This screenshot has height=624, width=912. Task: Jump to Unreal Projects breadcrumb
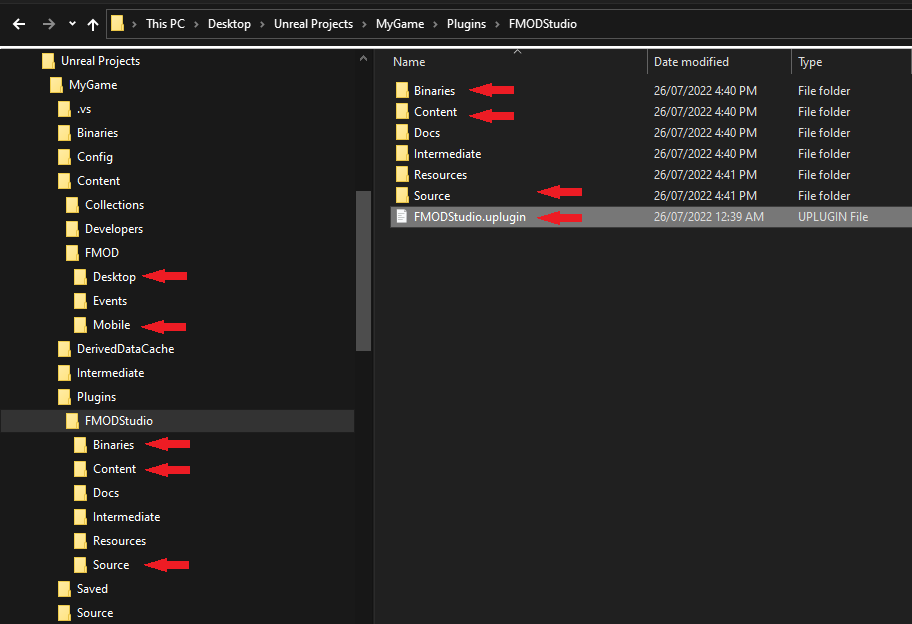click(314, 24)
